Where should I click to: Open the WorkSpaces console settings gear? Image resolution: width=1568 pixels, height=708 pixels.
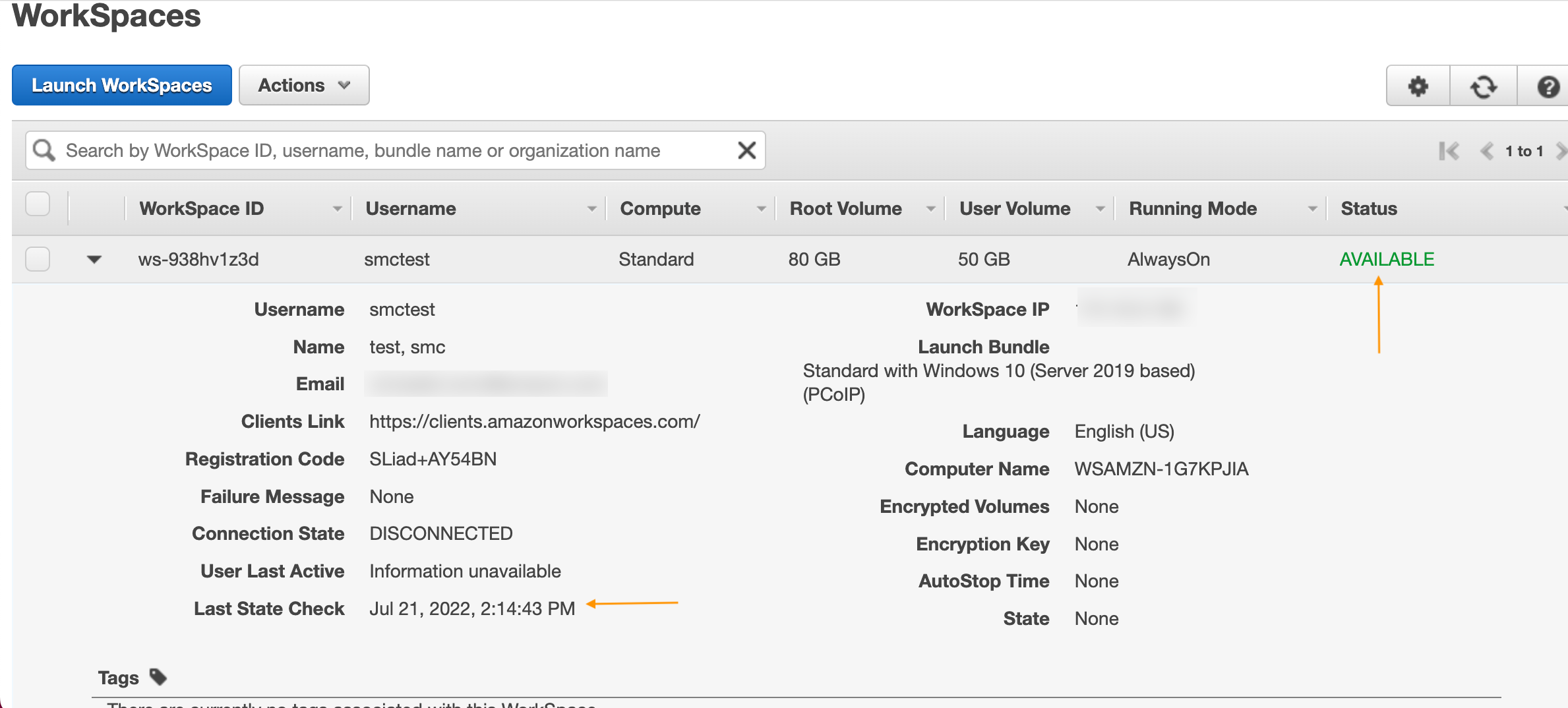tap(1418, 86)
